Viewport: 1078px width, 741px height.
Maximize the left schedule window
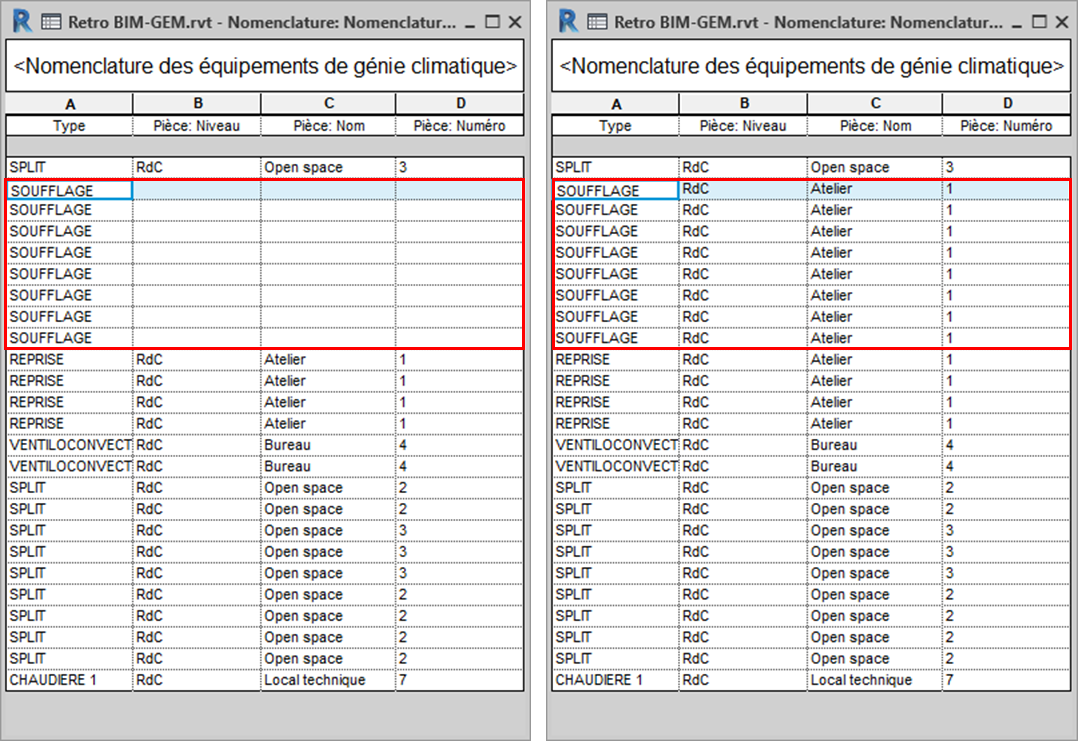coord(492,21)
